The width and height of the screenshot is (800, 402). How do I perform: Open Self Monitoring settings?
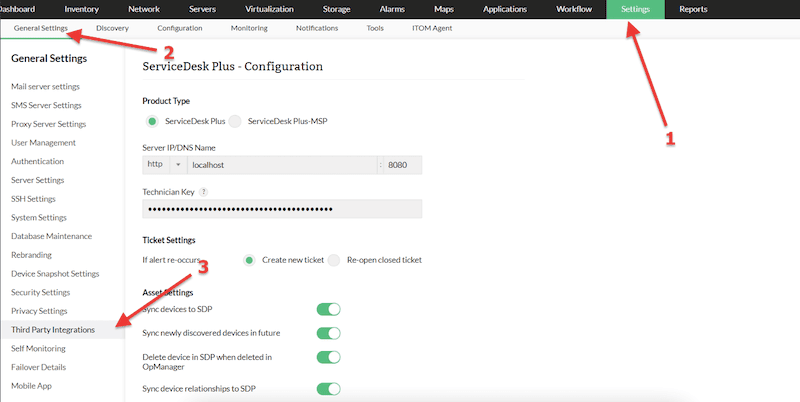38,348
